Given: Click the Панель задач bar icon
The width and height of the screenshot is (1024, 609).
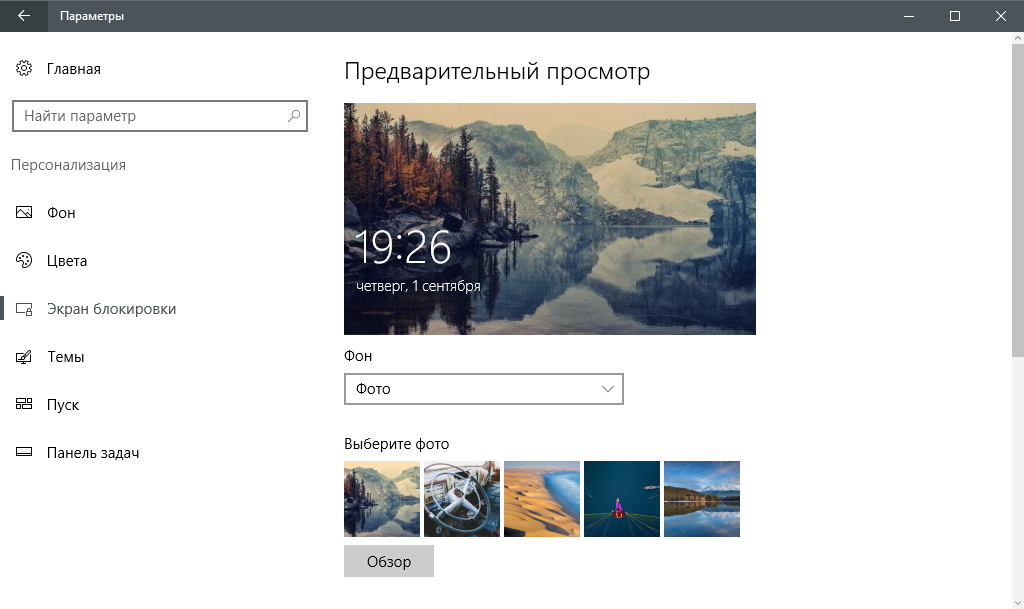Looking at the screenshot, I should 24,452.
